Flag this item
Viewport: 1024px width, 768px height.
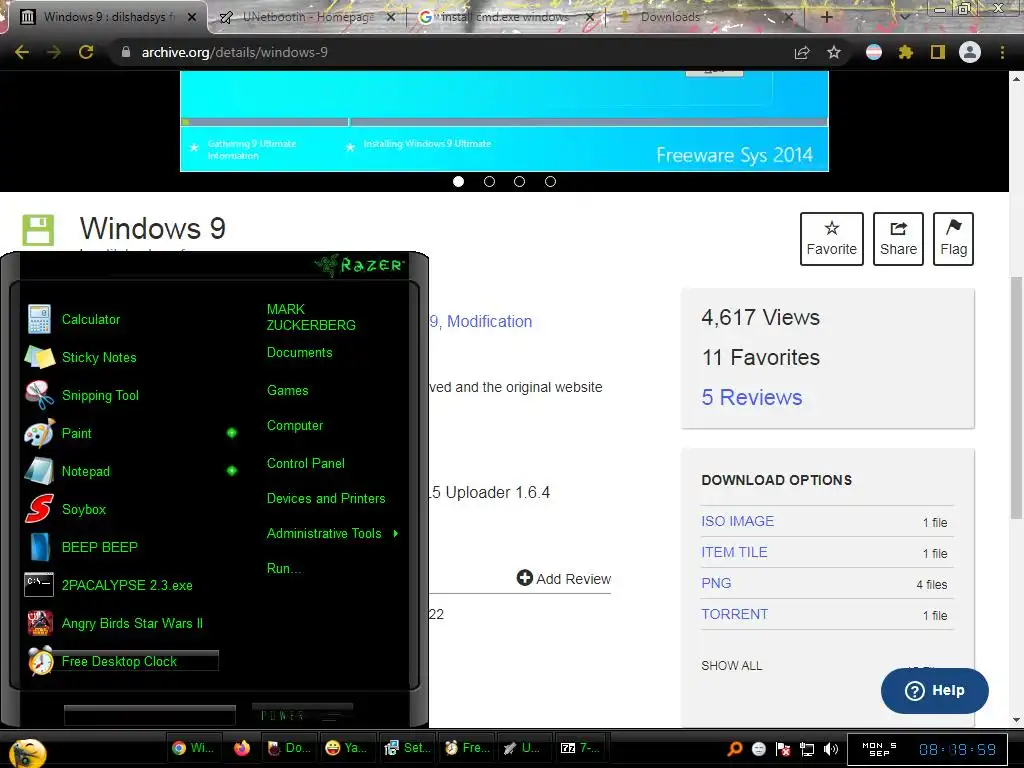(x=953, y=238)
